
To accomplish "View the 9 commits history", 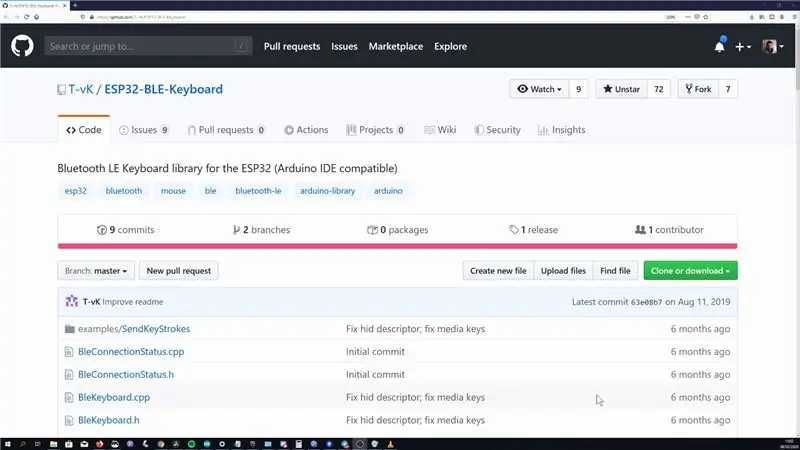I will (x=126, y=230).
